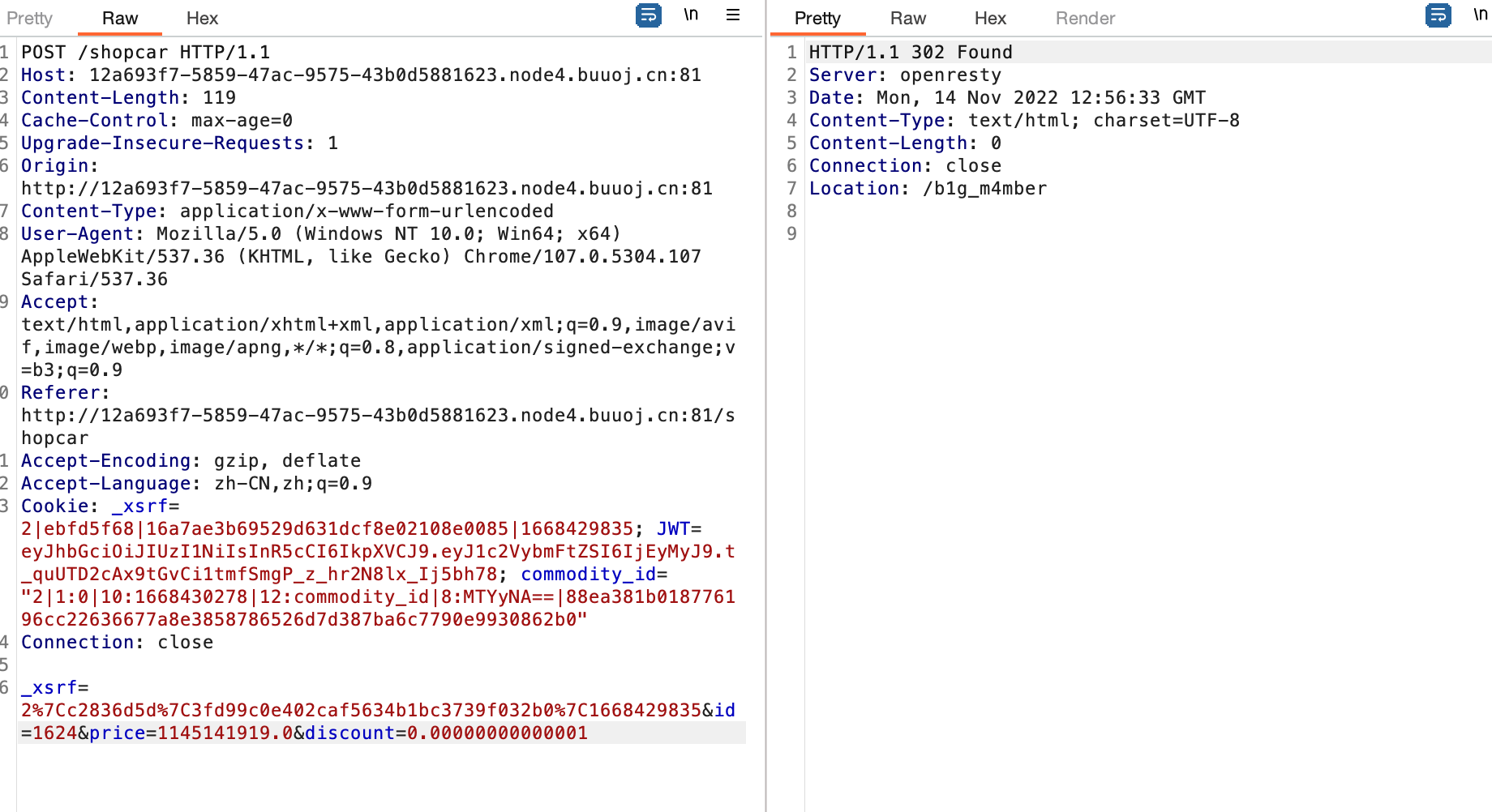This screenshot has width=1492, height=812.
Task: Click the Safari/537.36 user agent text
Action: pos(94,280)
